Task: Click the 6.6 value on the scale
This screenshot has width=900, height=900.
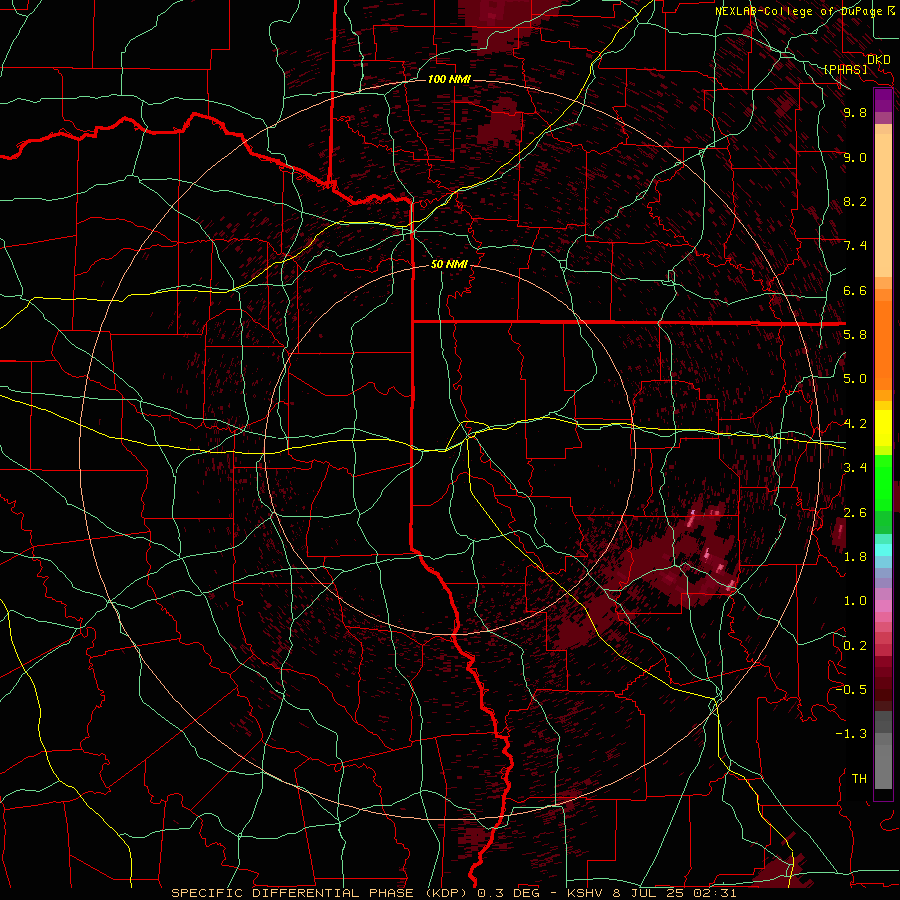Action: 855,291
